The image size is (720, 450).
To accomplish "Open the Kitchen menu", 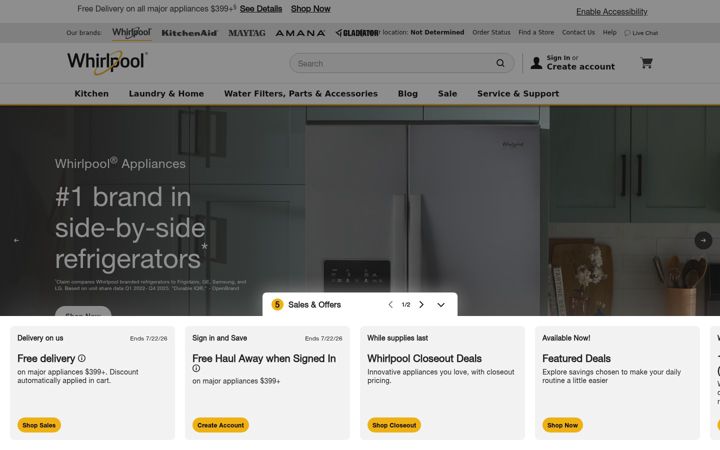I will [x=91, y=94].
